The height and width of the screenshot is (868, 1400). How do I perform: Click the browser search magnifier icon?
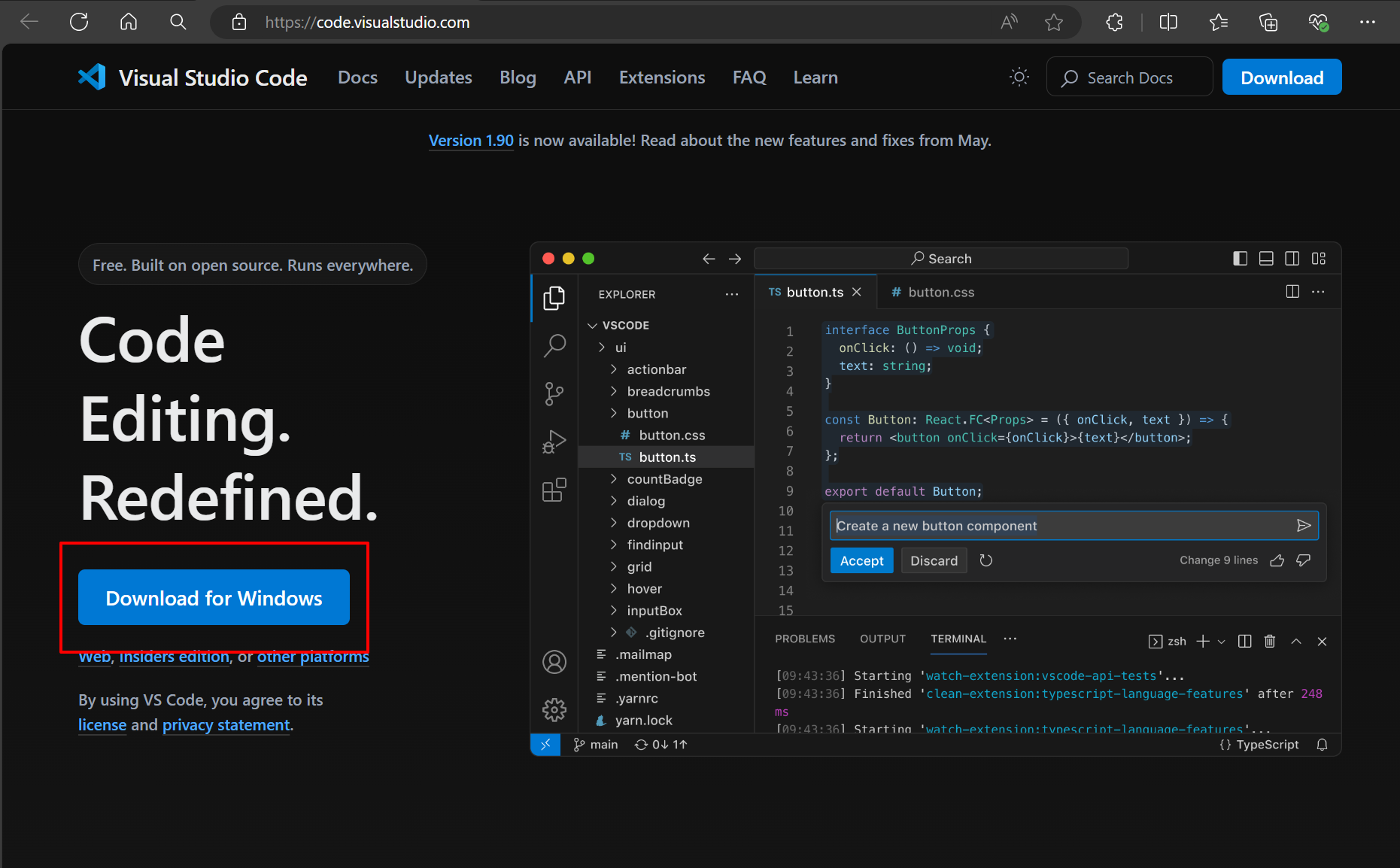click(x=178, y=22)
